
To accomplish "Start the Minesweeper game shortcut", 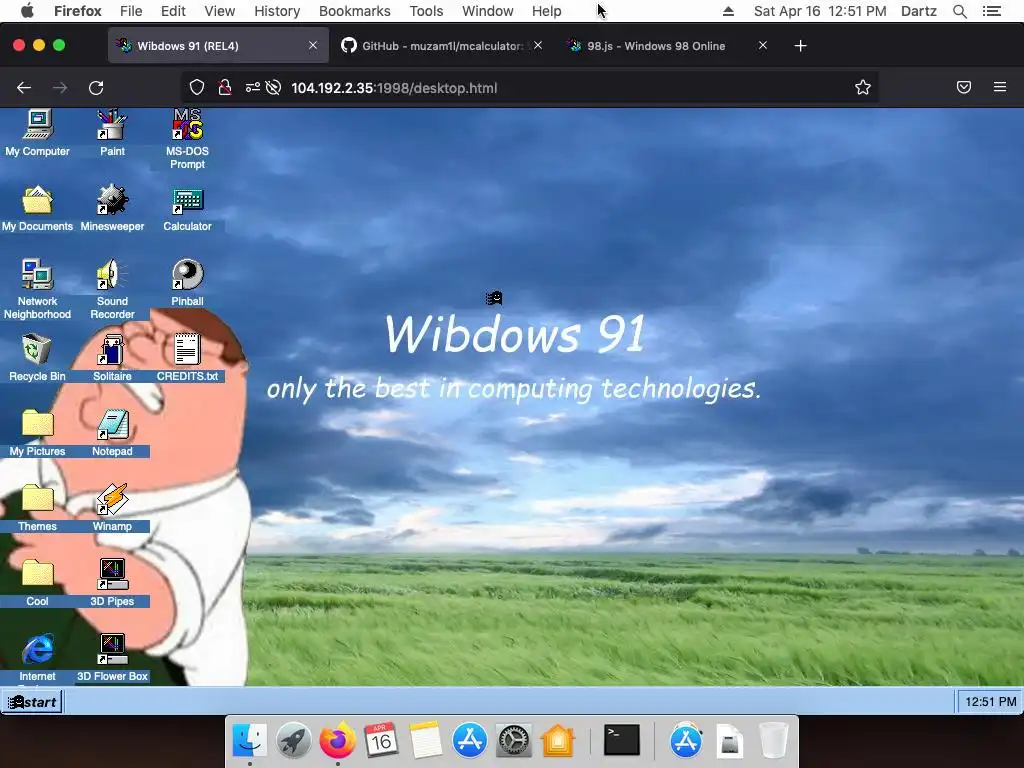I will 112,208.
